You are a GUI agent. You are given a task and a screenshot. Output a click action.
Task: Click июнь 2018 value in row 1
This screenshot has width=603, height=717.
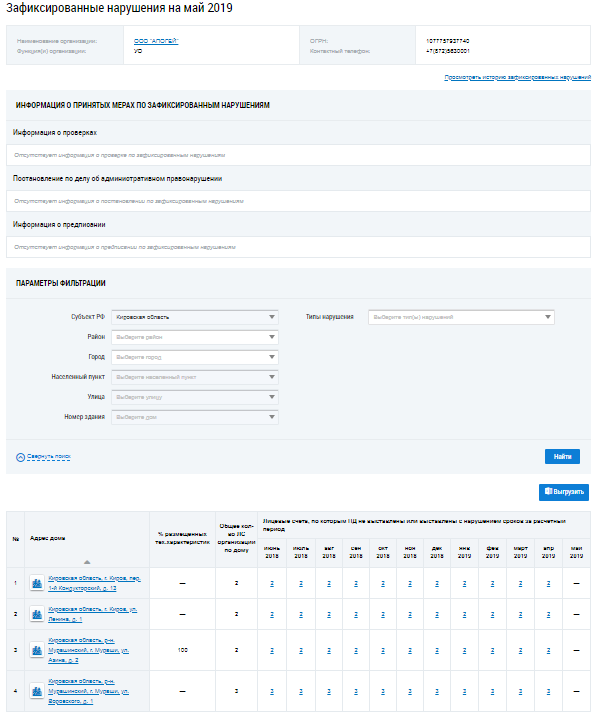coord(272,582)
